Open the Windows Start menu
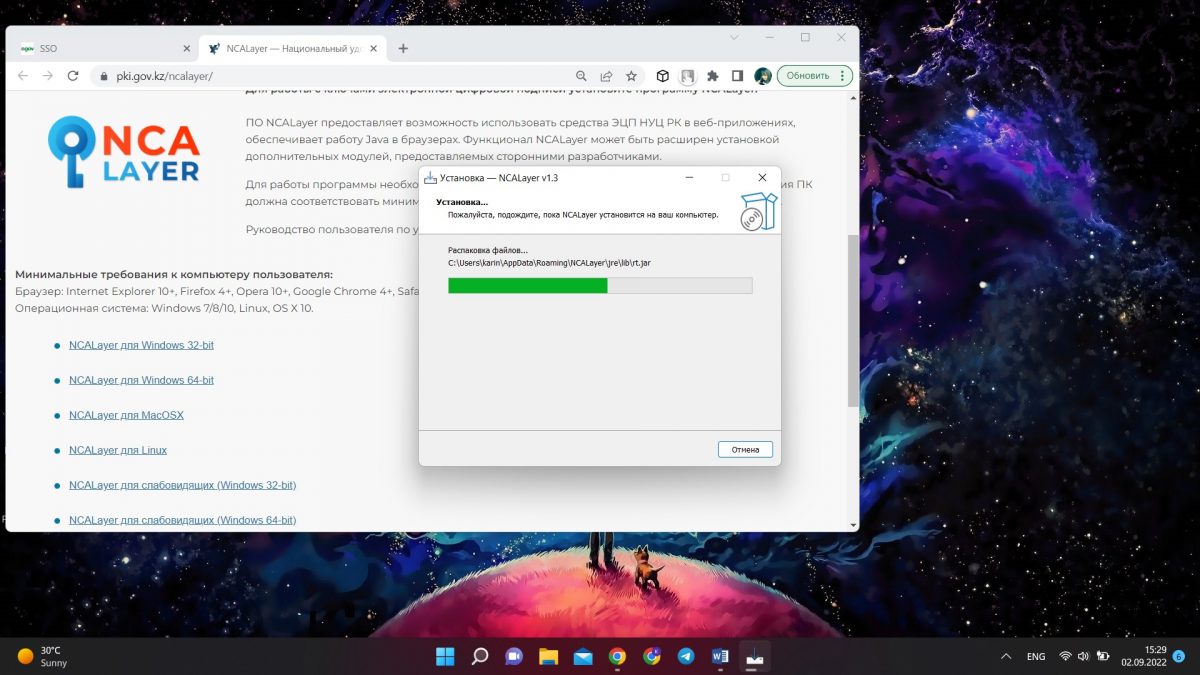The height and width of the screenshot is (675, 1200). [x=445, y=657]
